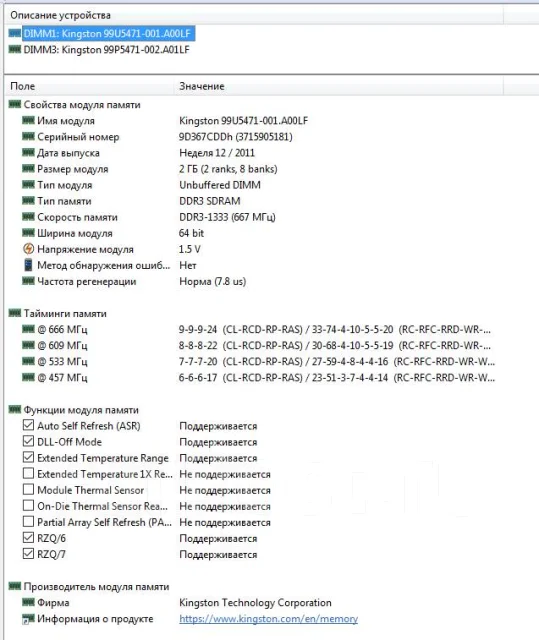
Task: Select value 'Unbuffered DIMM'
Action: click(220, 185)
